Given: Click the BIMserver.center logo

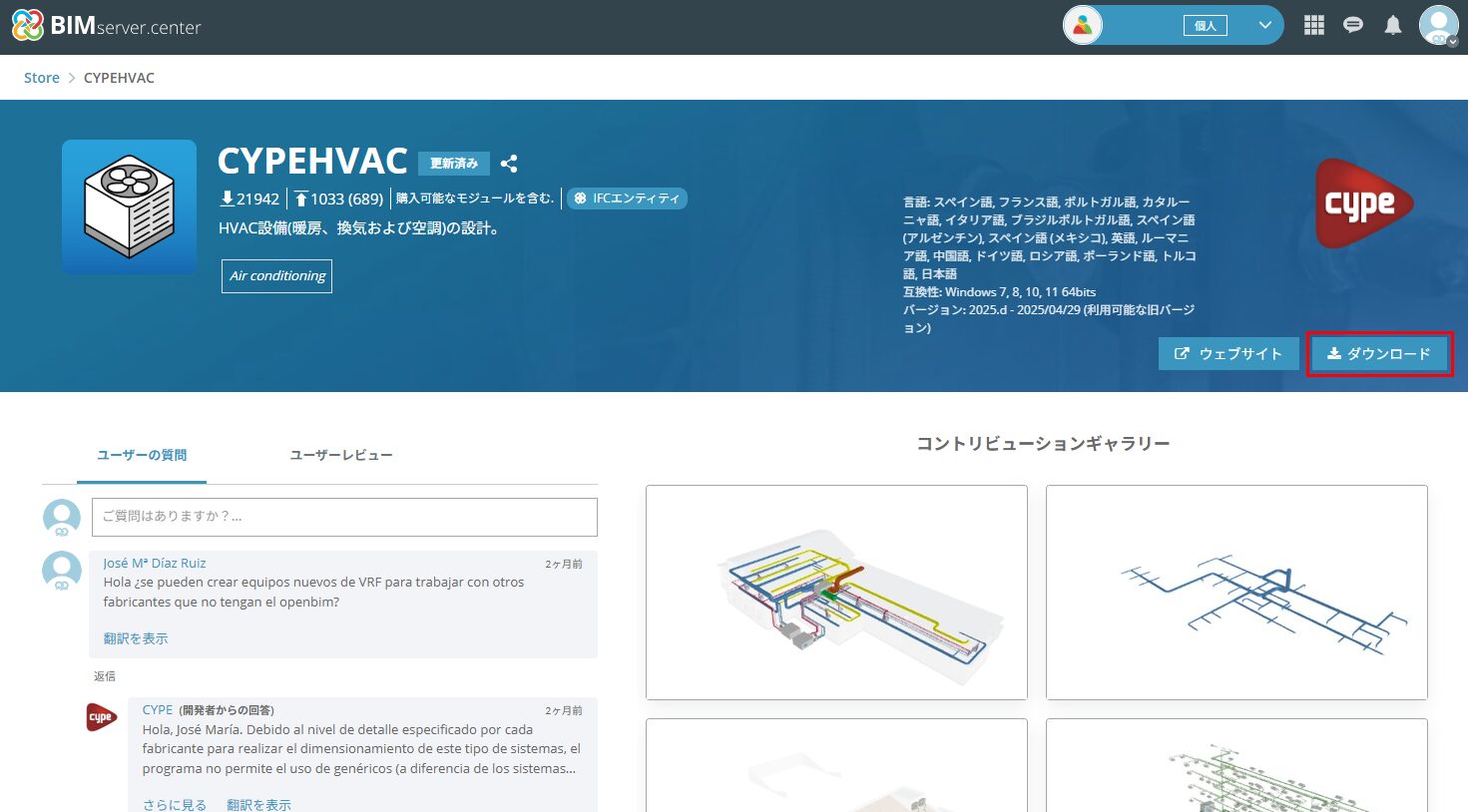Looking at the screenshot, I should [x=107, y=26].
